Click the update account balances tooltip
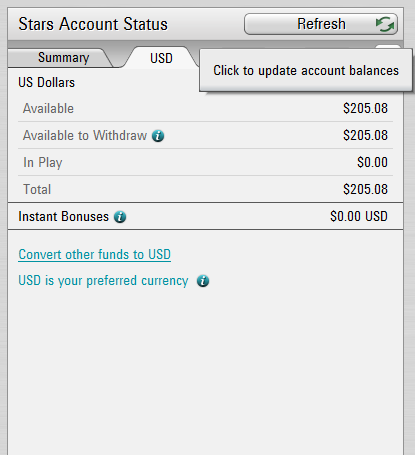Viewport: 415px width, 455px height. point(306,70)
